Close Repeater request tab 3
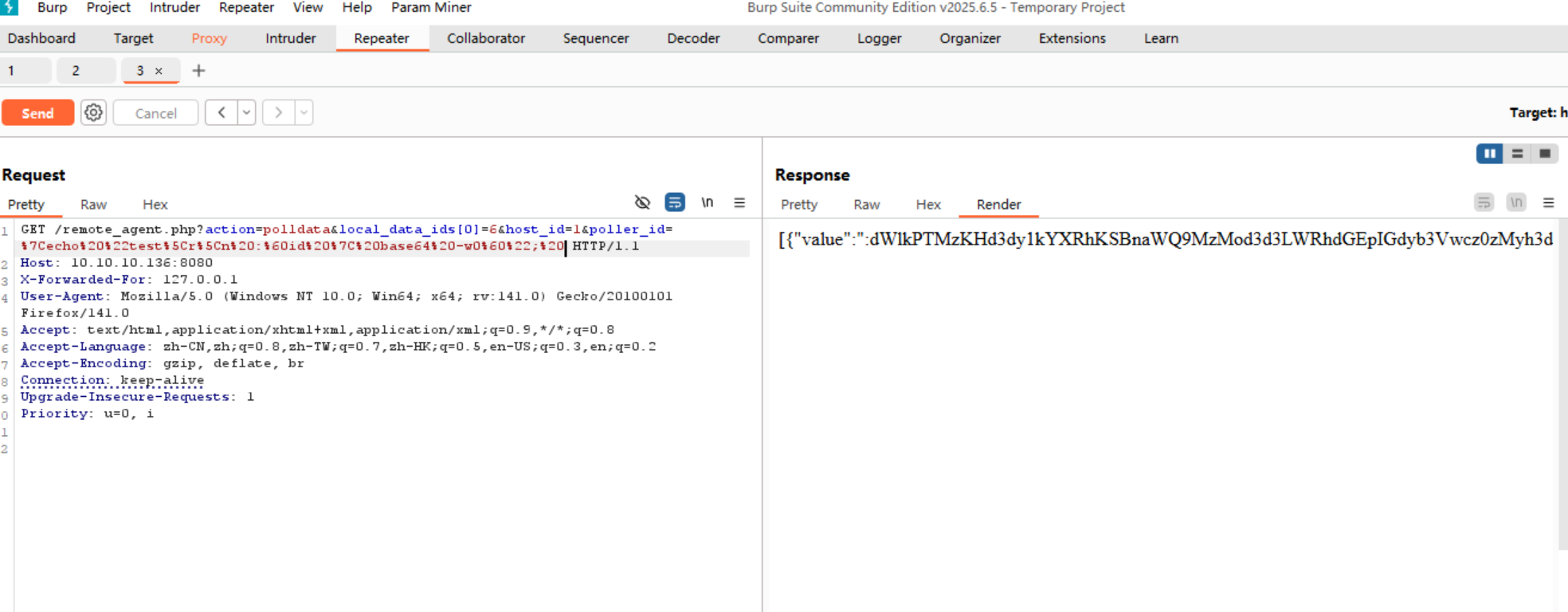The height and width of the screenshot is (612, 1568). coord(159,71)
